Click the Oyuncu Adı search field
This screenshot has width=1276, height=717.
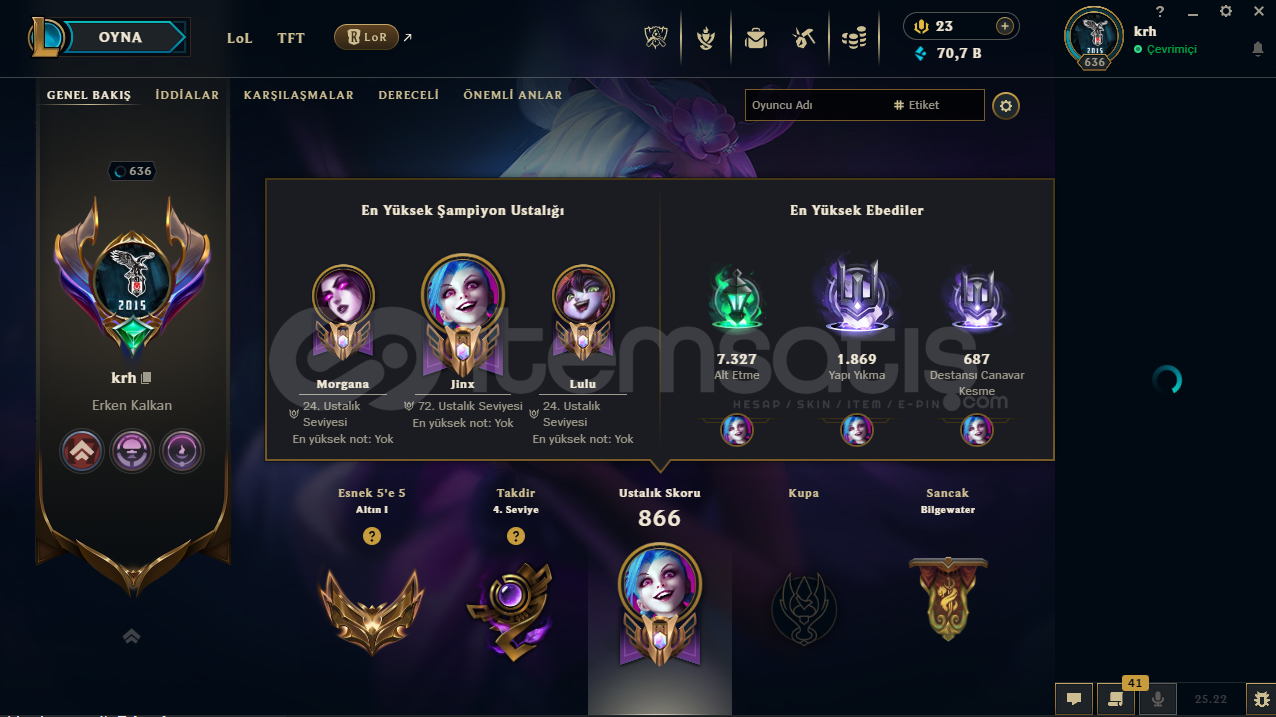pyautogui.click(x=815, y=105)
